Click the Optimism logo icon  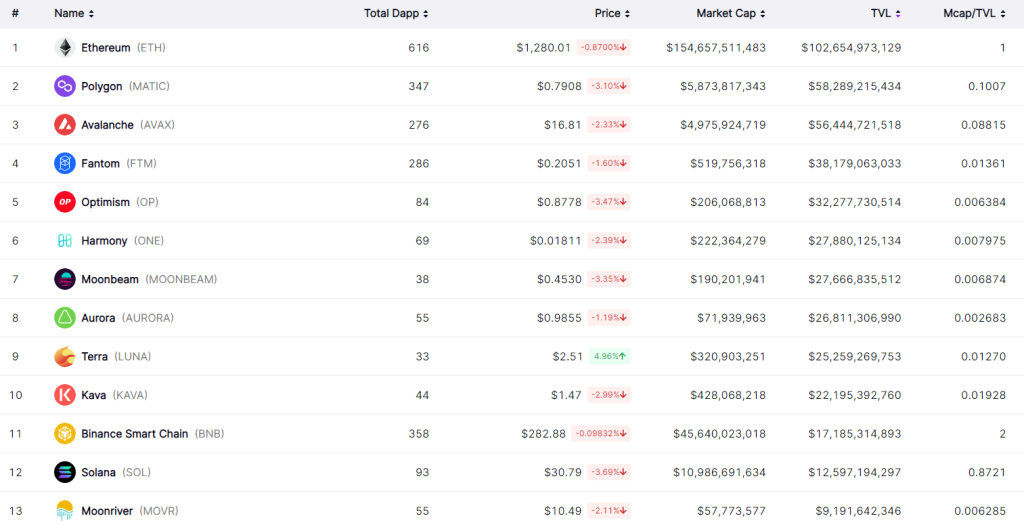coord(65,202)
